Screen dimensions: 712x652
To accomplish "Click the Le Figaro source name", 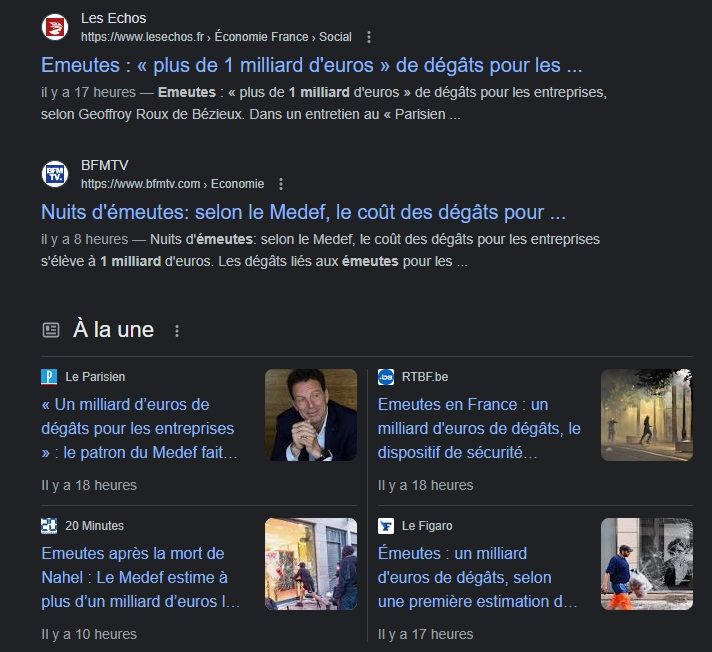I will 427,526.
